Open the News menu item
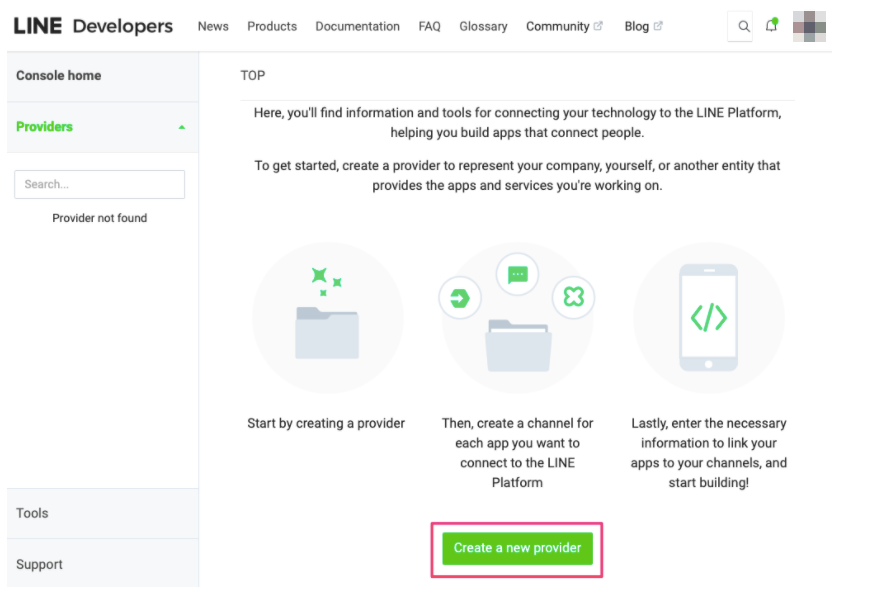The width and height of the screenshot is (881, 598). (x=213, y=26)
